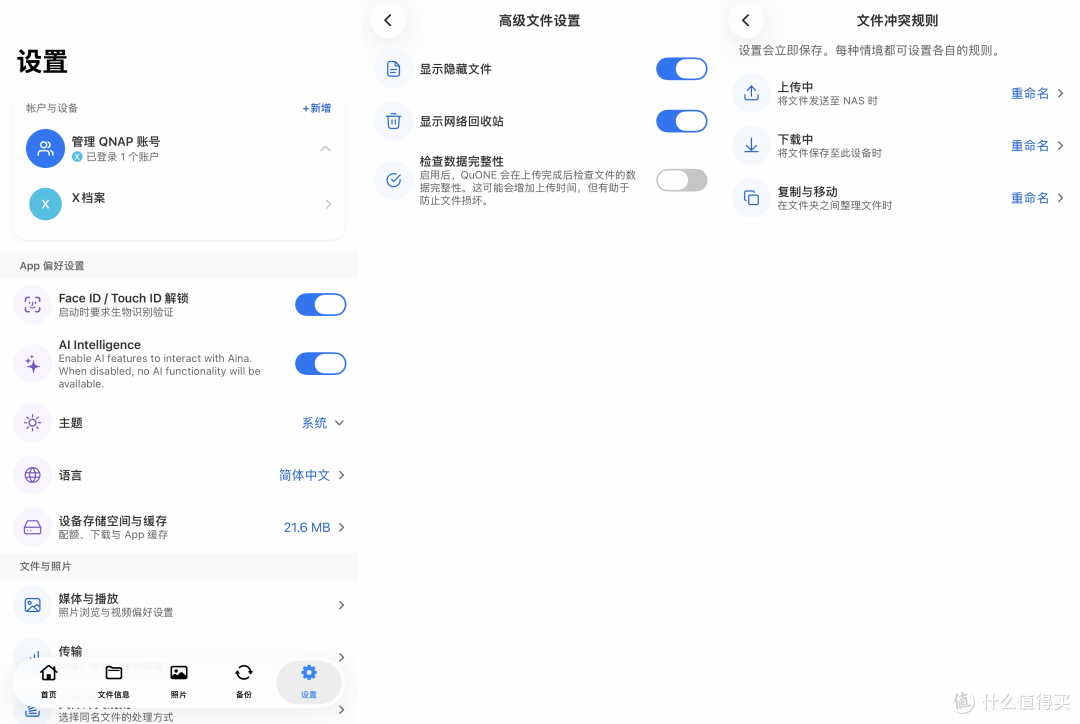Image resolution: width=1080 pixels, height=724 pixels.
Task: Tap the media and playback image icon
Action: pyautogui.click(x=32, y=605)
